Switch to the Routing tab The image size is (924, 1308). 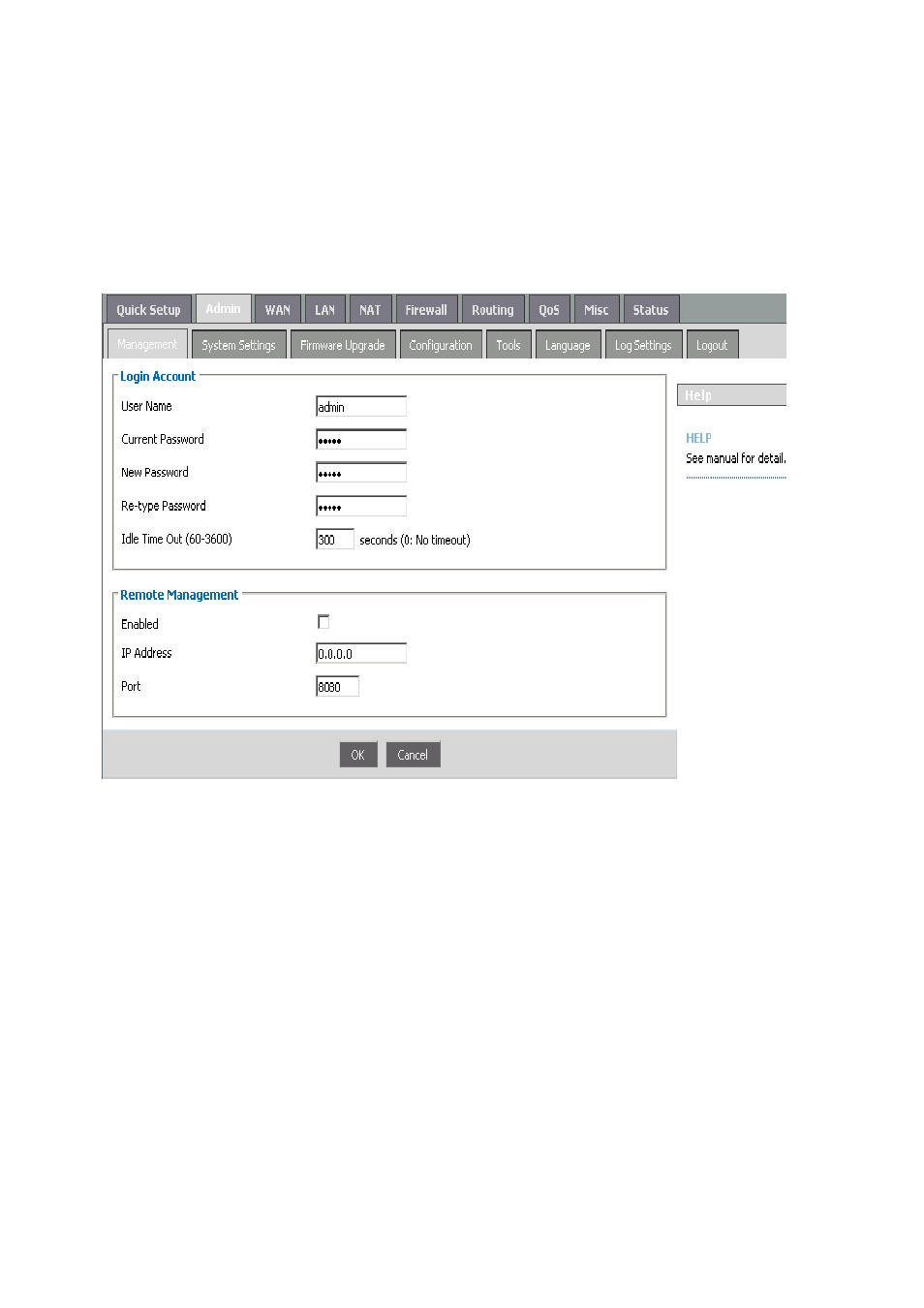click(x=493, y=310)
